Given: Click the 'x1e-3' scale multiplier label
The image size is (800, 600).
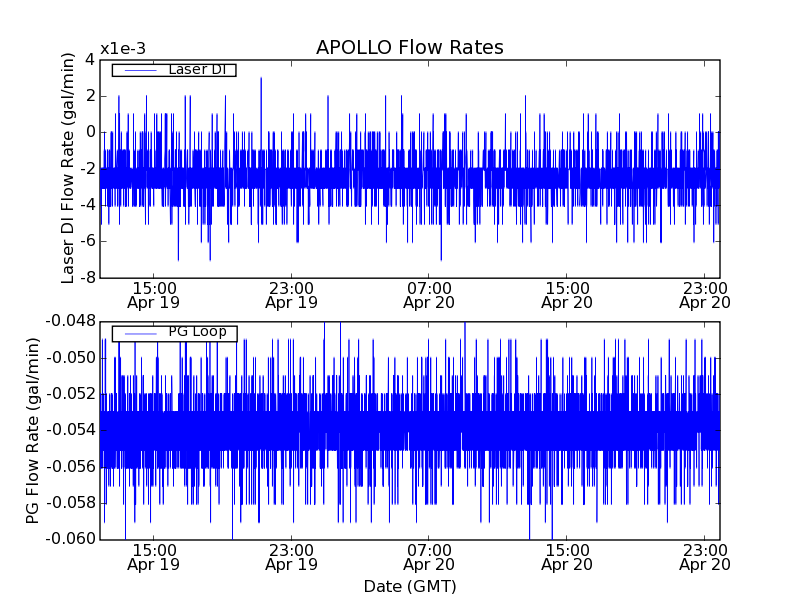Looking at the screenshot, I should pyautogui.click(x=123, y=49).
